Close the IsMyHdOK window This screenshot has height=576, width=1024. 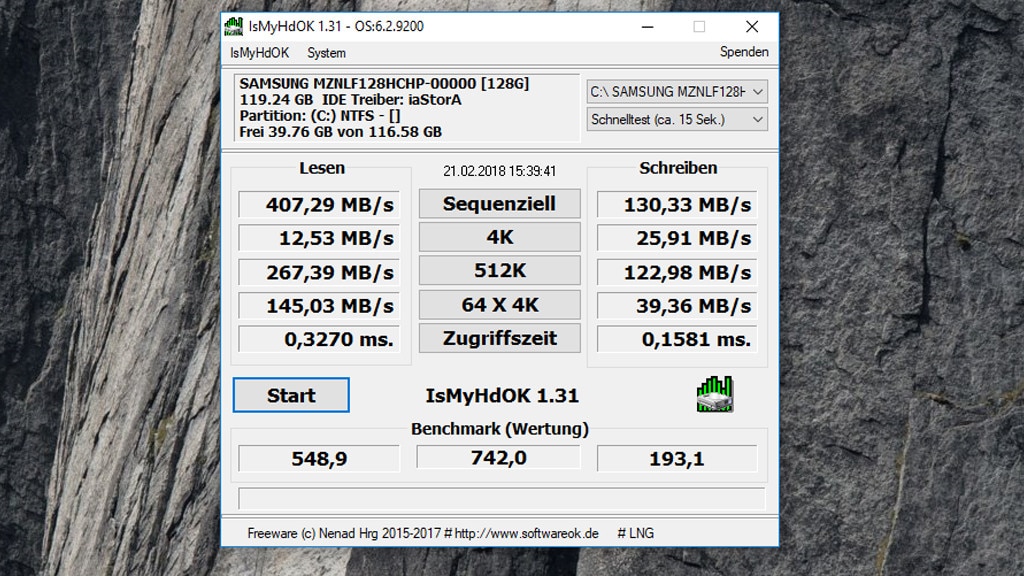(x=752, y=27)
